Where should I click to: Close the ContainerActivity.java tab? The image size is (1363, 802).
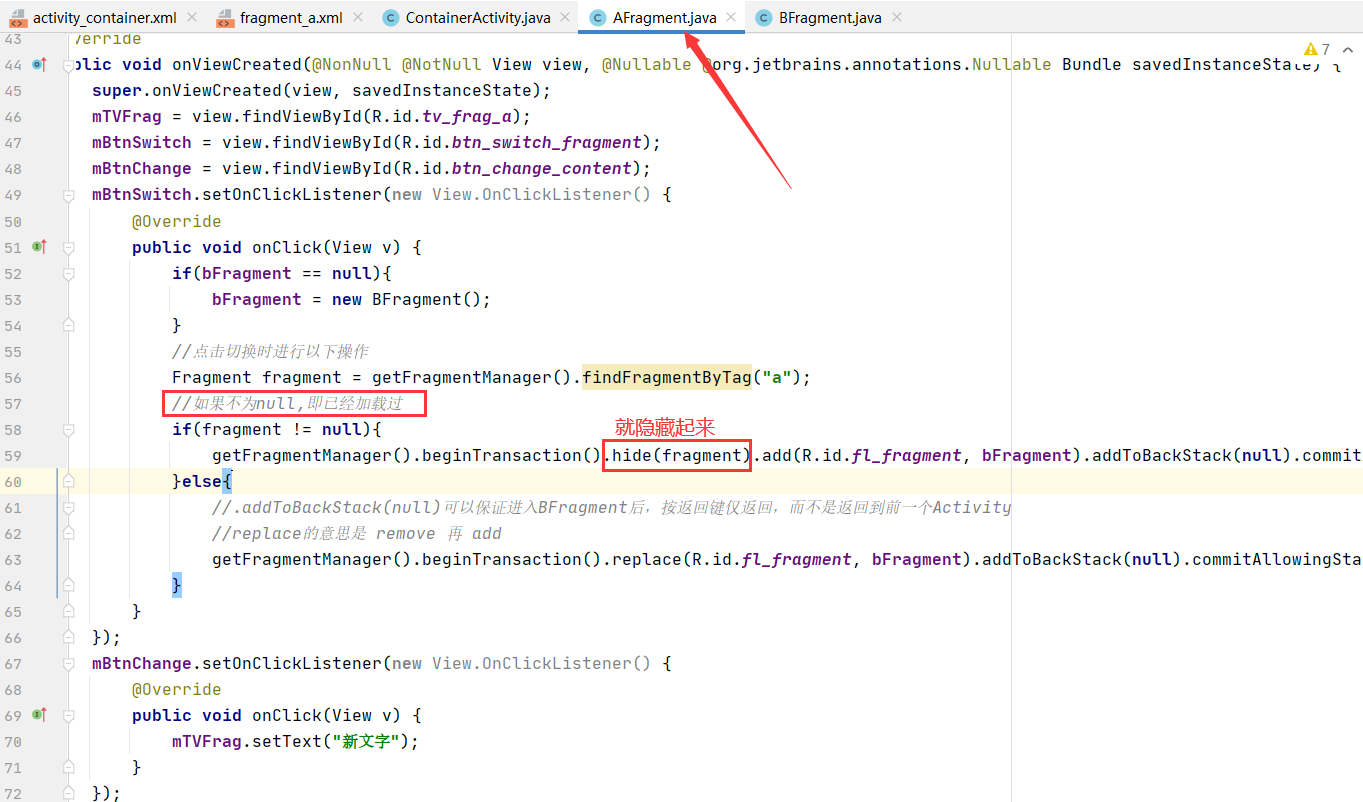click(x=566, y=18)
